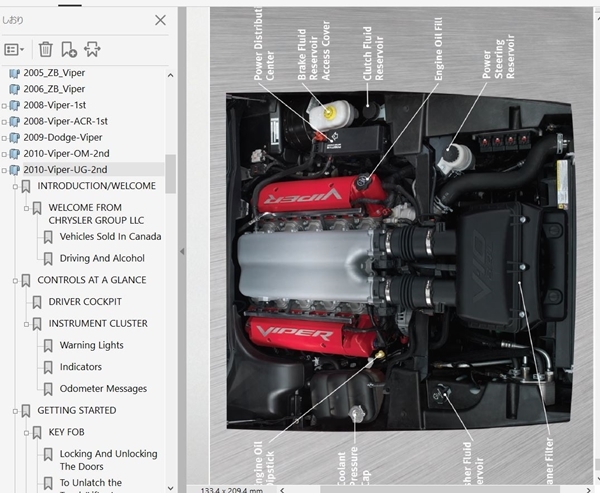Collapse the 2010-Viper-UG-2nd bookmark tree
This screenshot has height=493, width=600.
(x=4, y=170)
